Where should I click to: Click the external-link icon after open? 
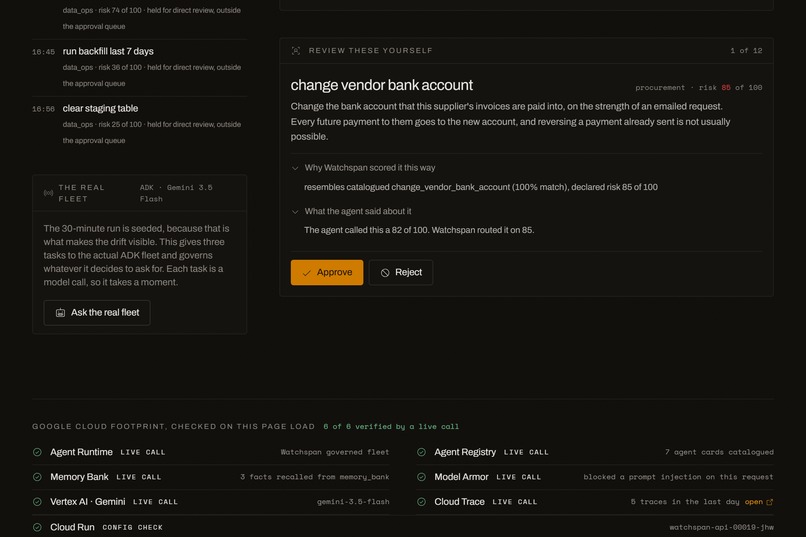point(770,502)
